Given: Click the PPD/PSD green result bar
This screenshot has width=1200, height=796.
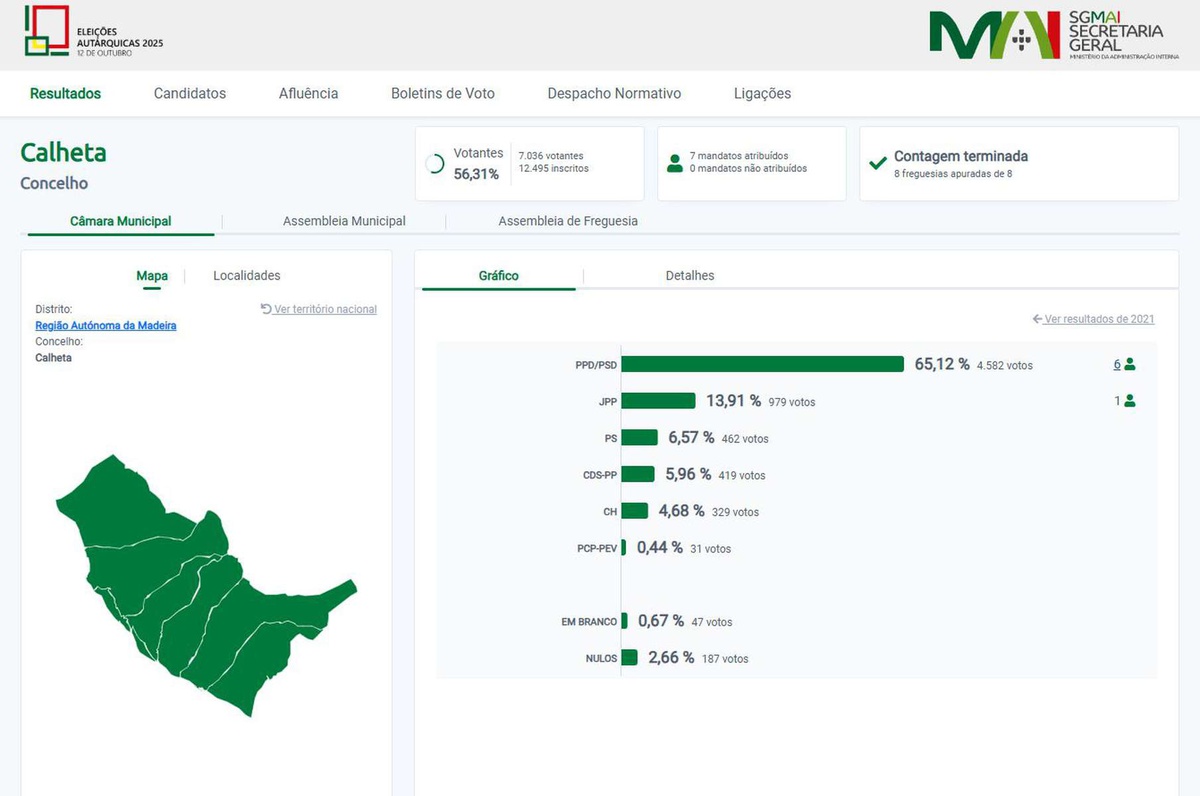Looking at the screenshot, I should tap(762, 365).
